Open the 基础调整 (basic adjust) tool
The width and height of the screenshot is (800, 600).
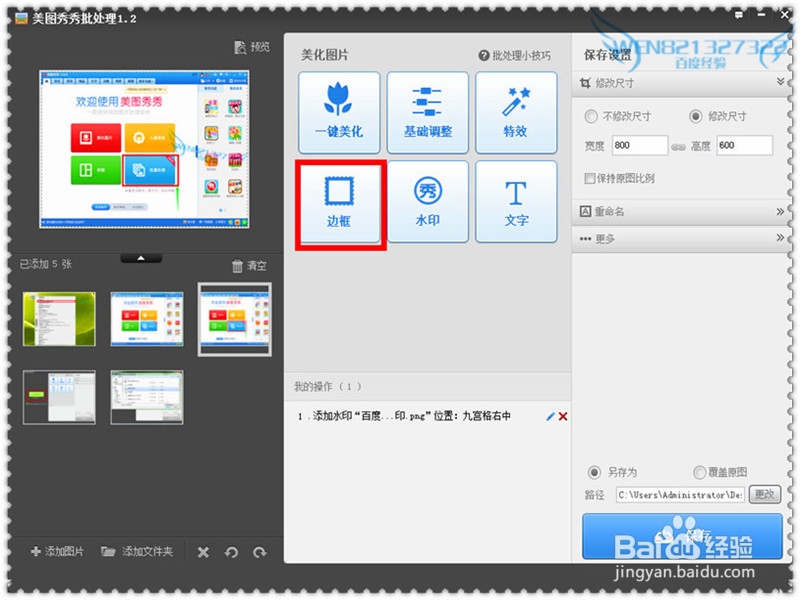[x=428, y=112]
